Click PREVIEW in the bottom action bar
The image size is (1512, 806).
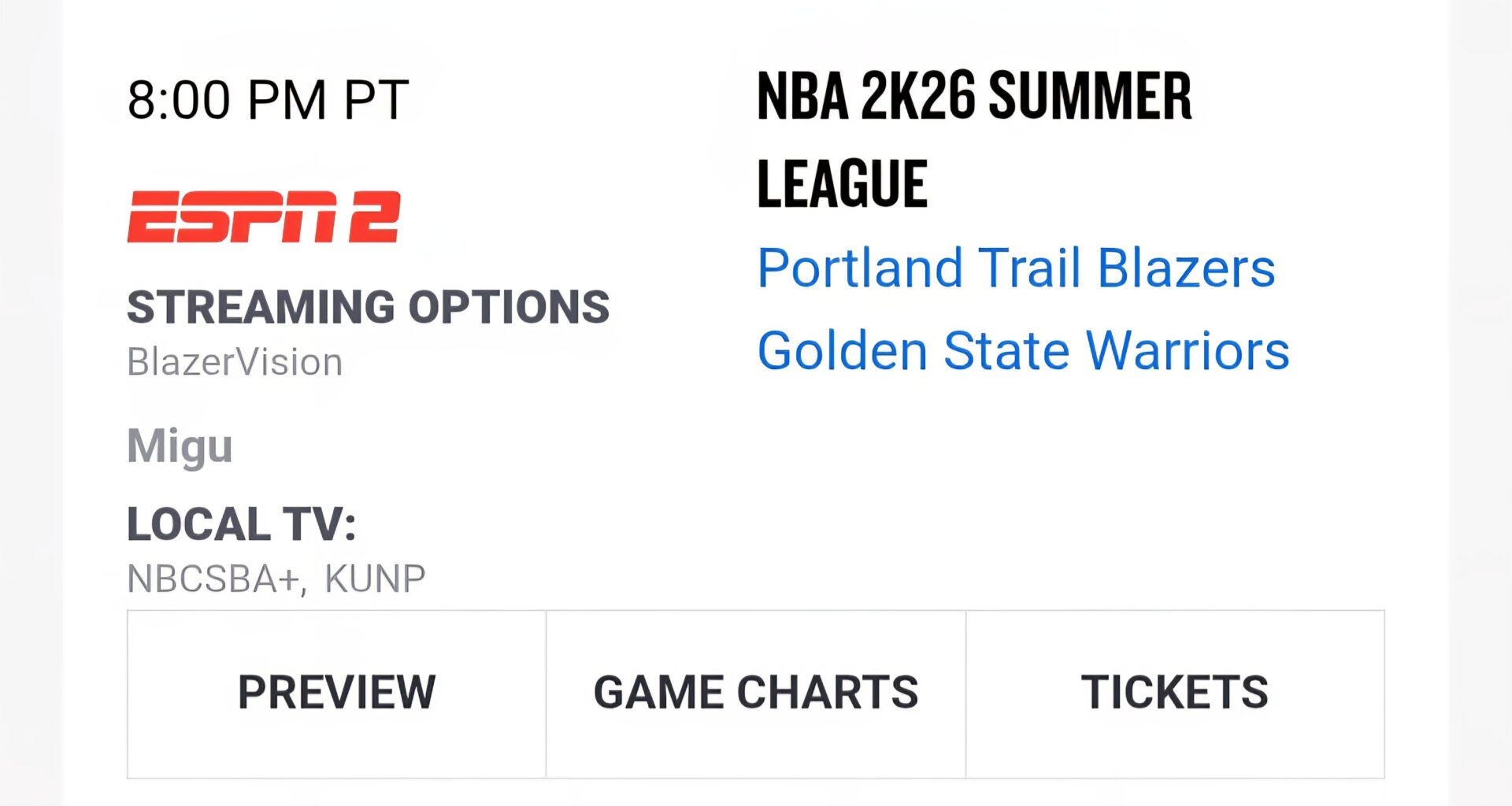coord(337,693)
